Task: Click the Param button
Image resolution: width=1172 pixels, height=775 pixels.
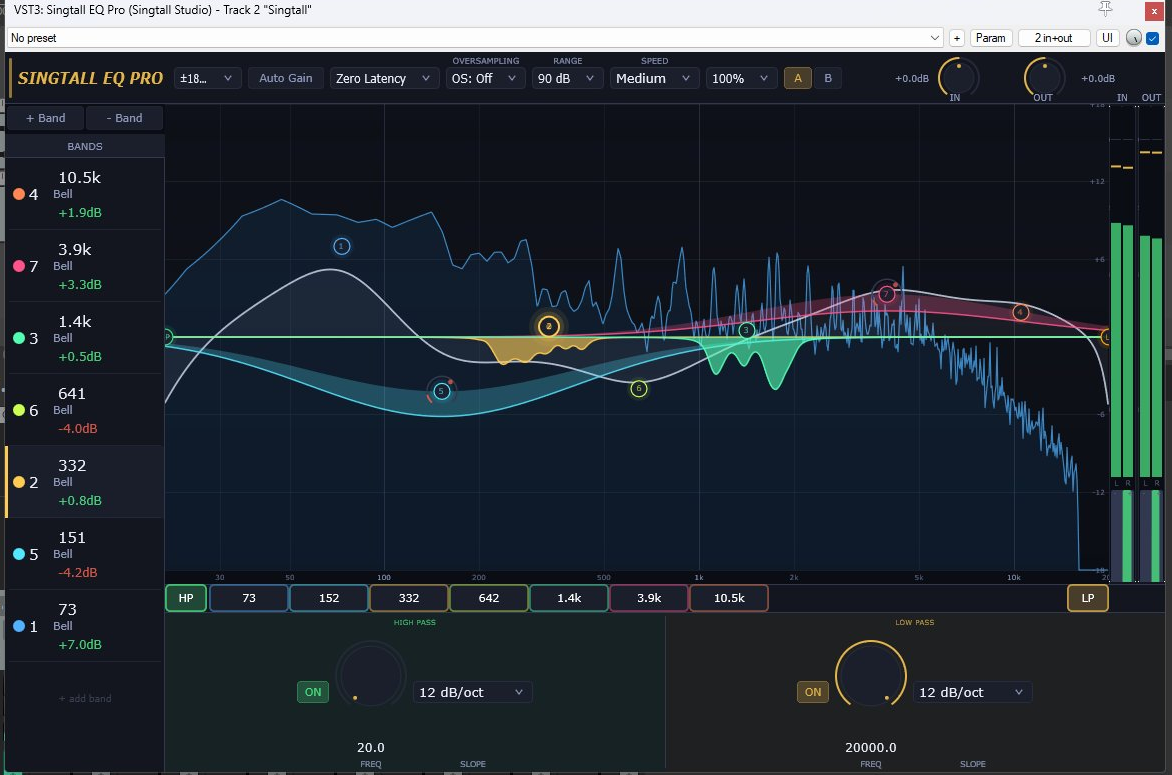Action: click(x=990, y=38)
